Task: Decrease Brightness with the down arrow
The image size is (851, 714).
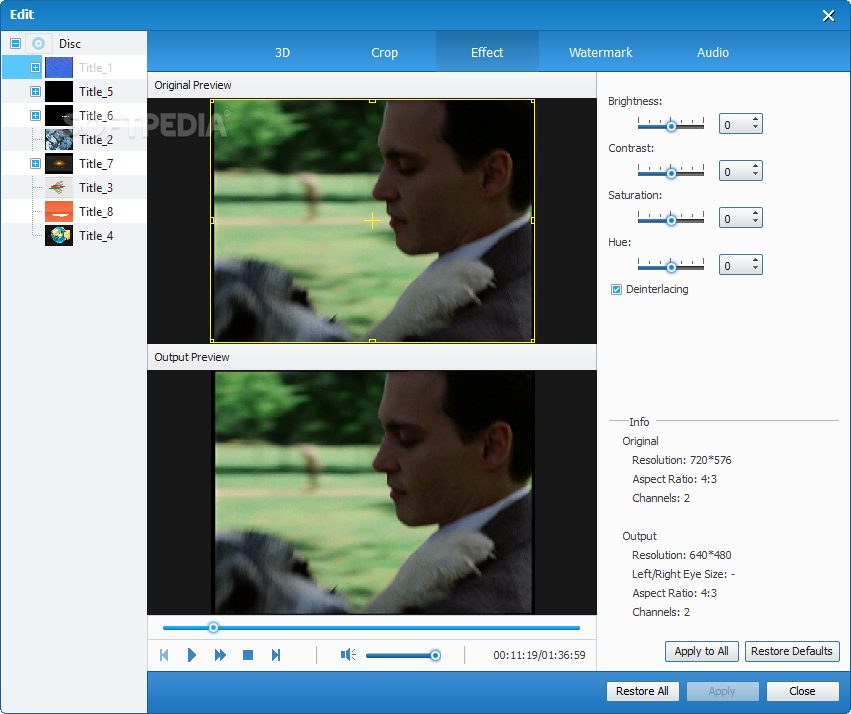Action: (755, 128)
